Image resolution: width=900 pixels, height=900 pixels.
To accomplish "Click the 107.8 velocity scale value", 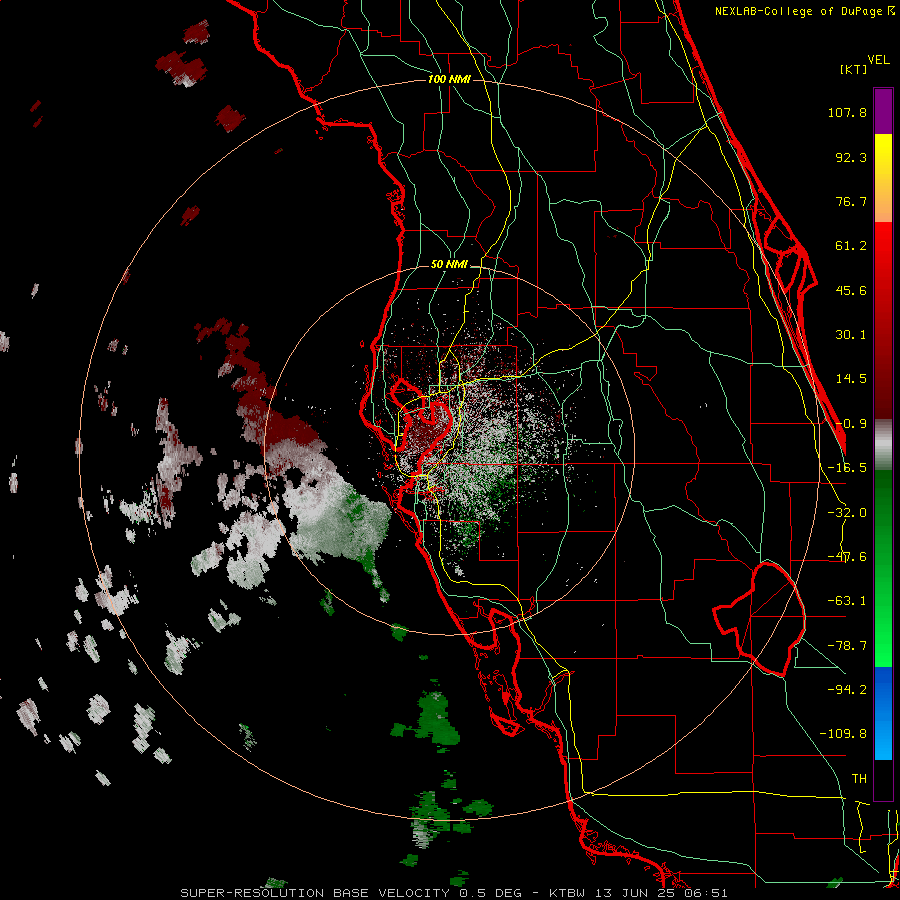I will click(x=847, y=112).
